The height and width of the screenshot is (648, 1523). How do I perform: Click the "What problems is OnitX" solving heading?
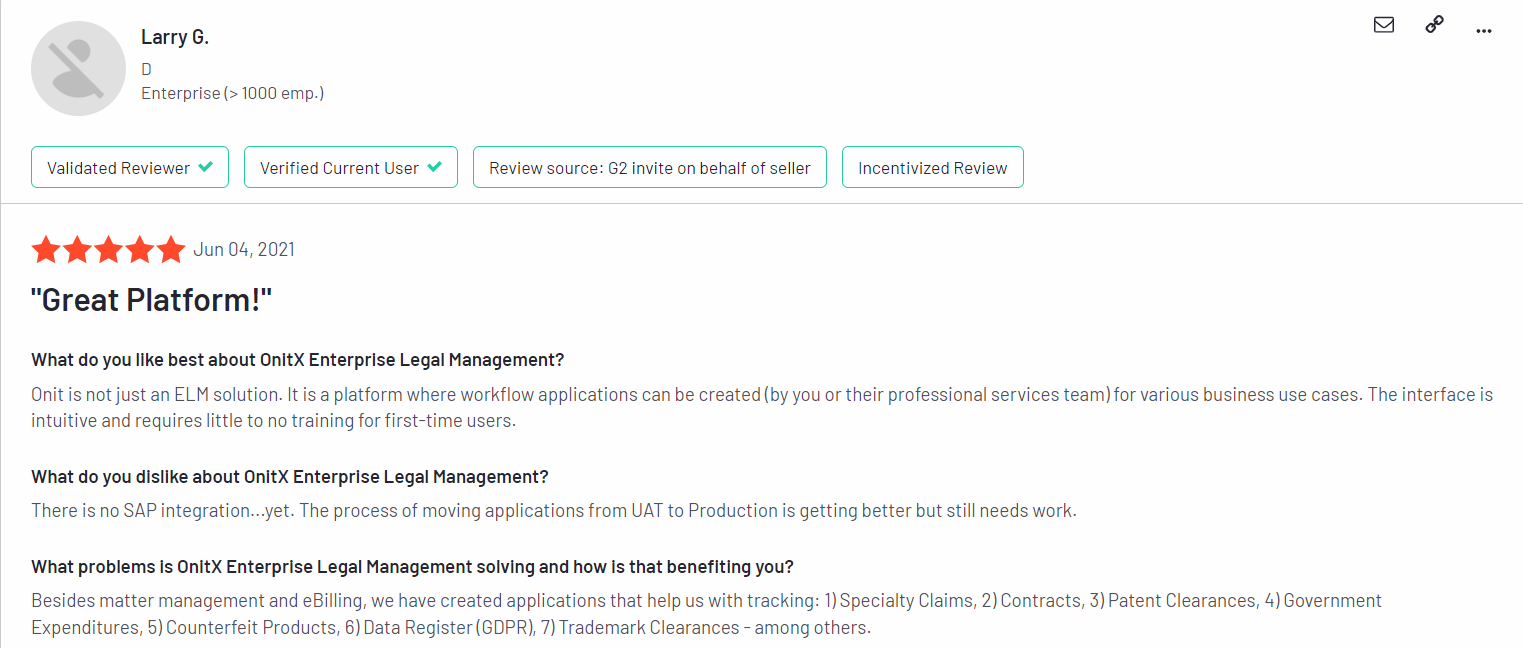412,567
